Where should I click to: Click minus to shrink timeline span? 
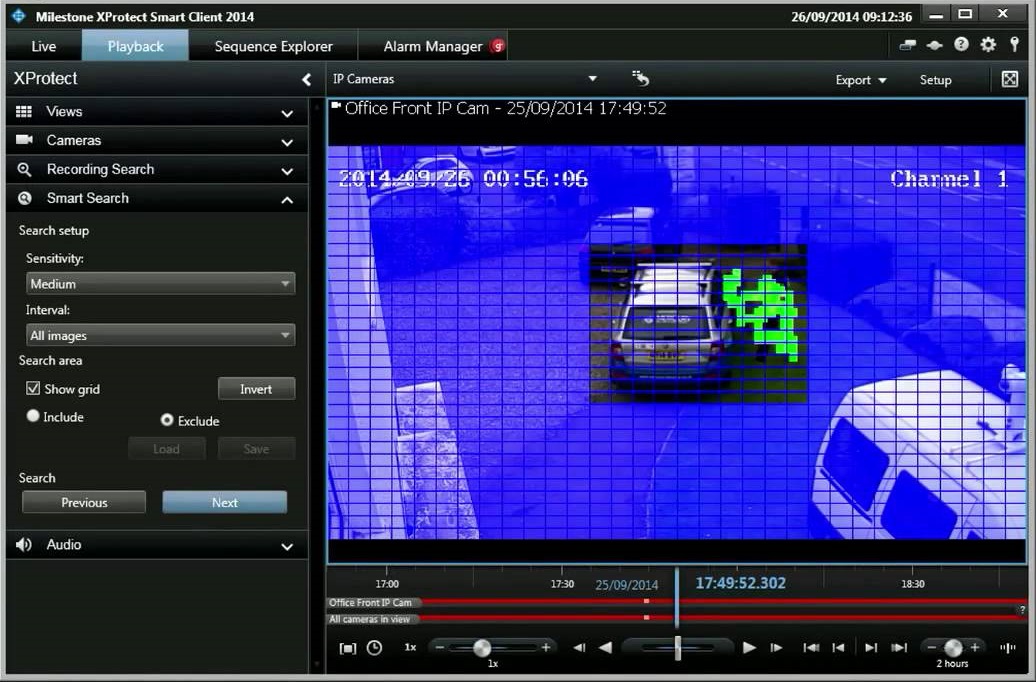pyautogui.click(x=932, y=648)
